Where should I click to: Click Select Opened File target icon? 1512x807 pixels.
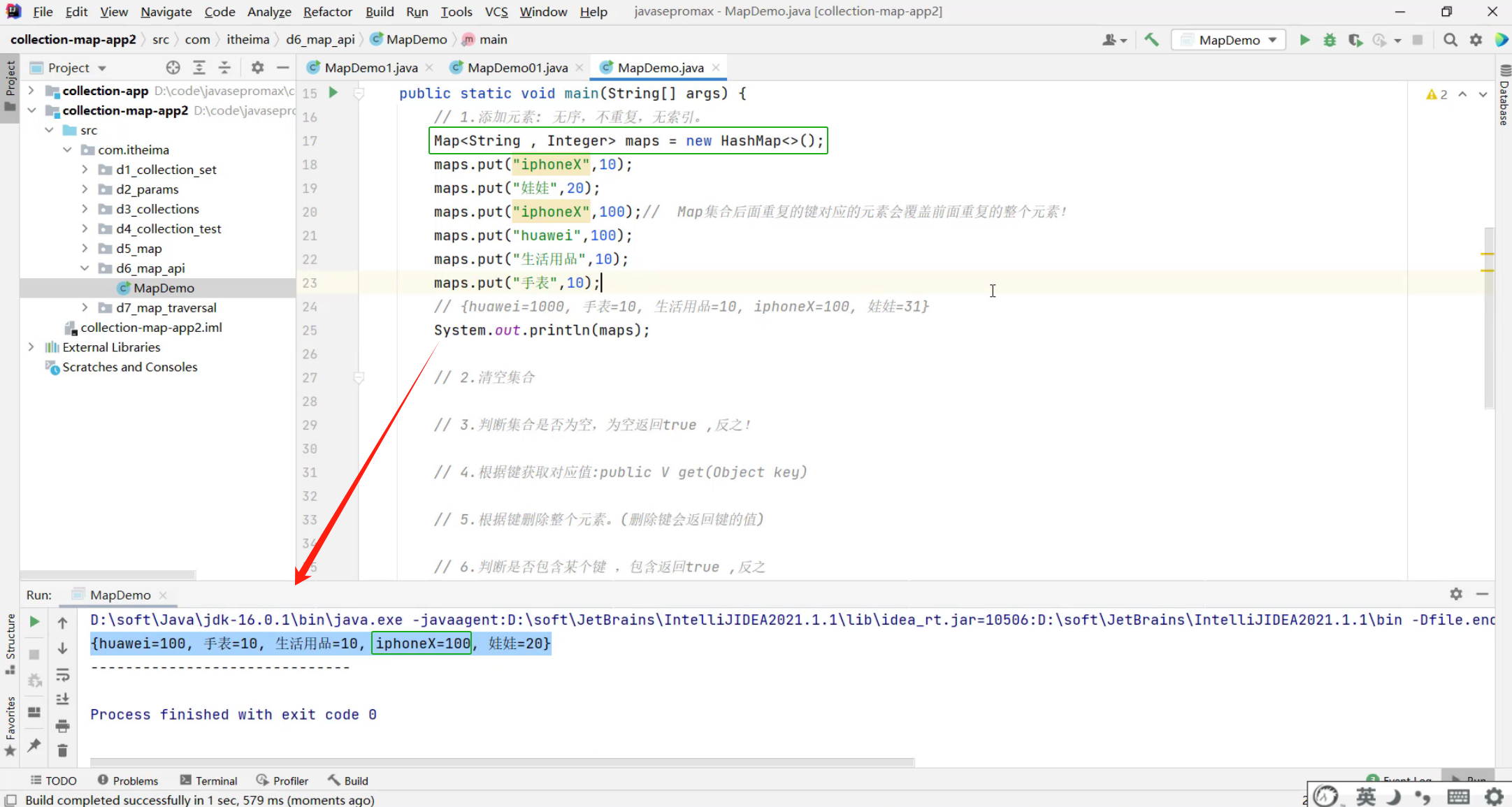tap(173, 68)
